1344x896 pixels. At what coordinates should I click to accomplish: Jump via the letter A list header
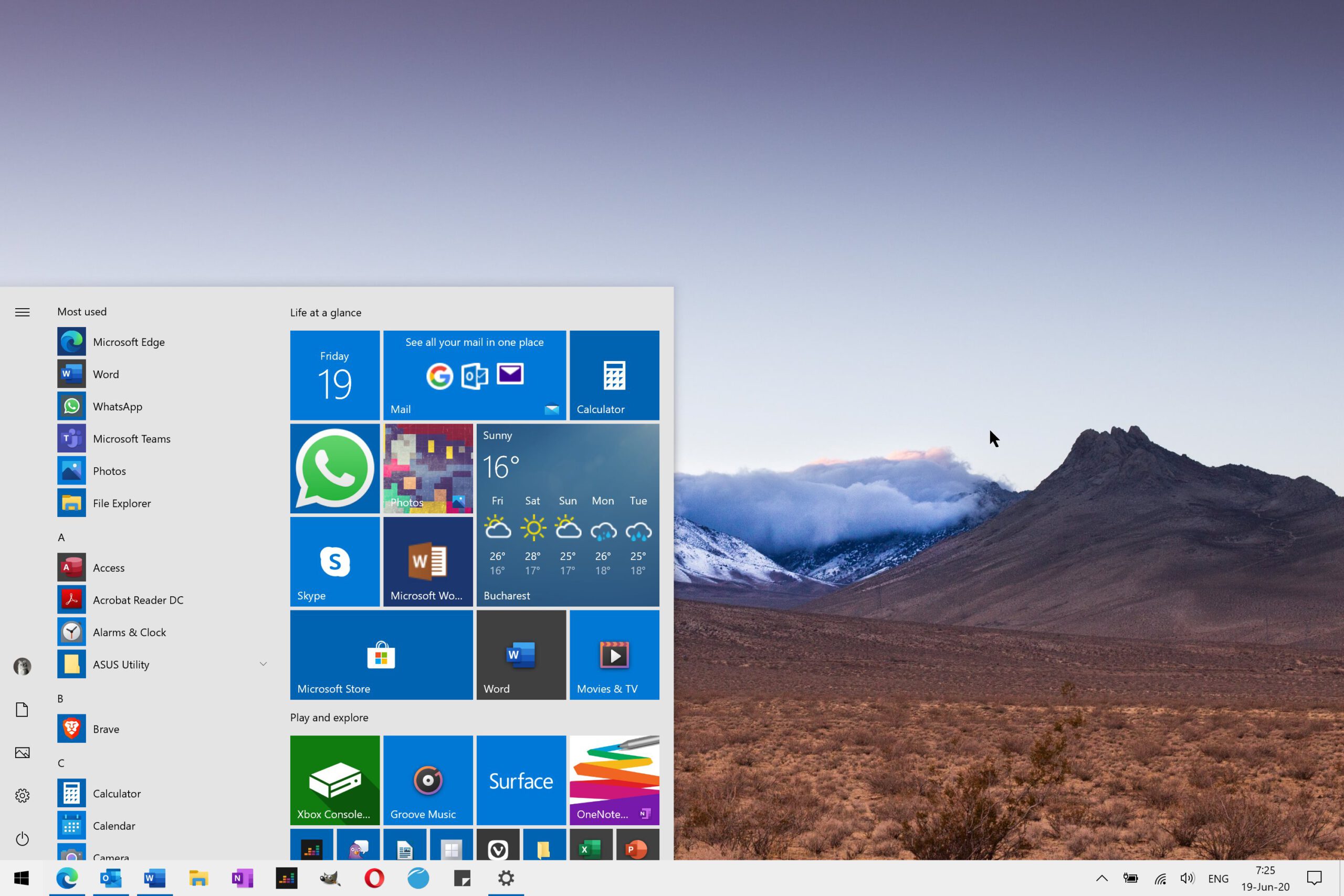61,537
